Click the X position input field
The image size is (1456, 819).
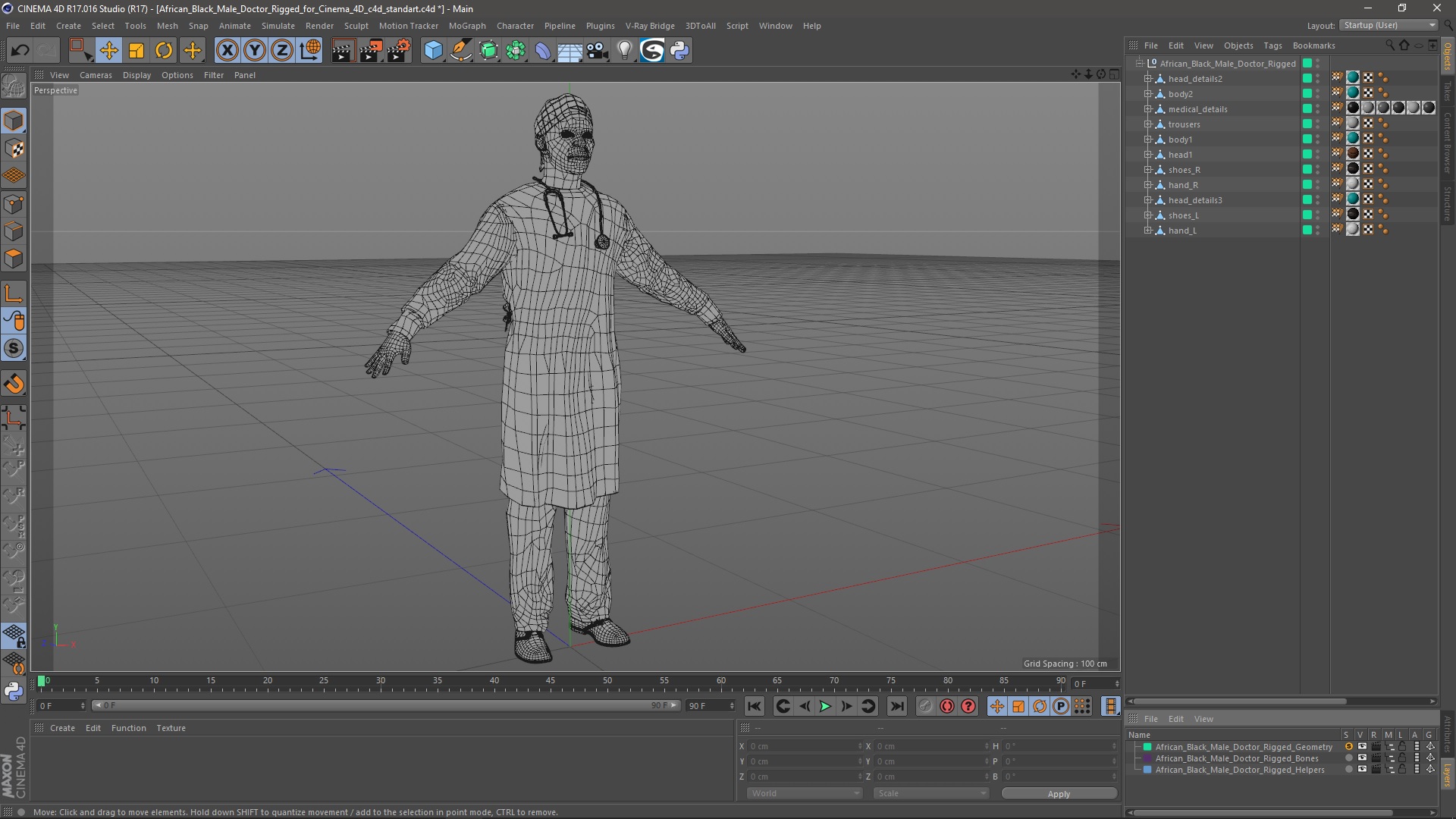tap(804, 746)
